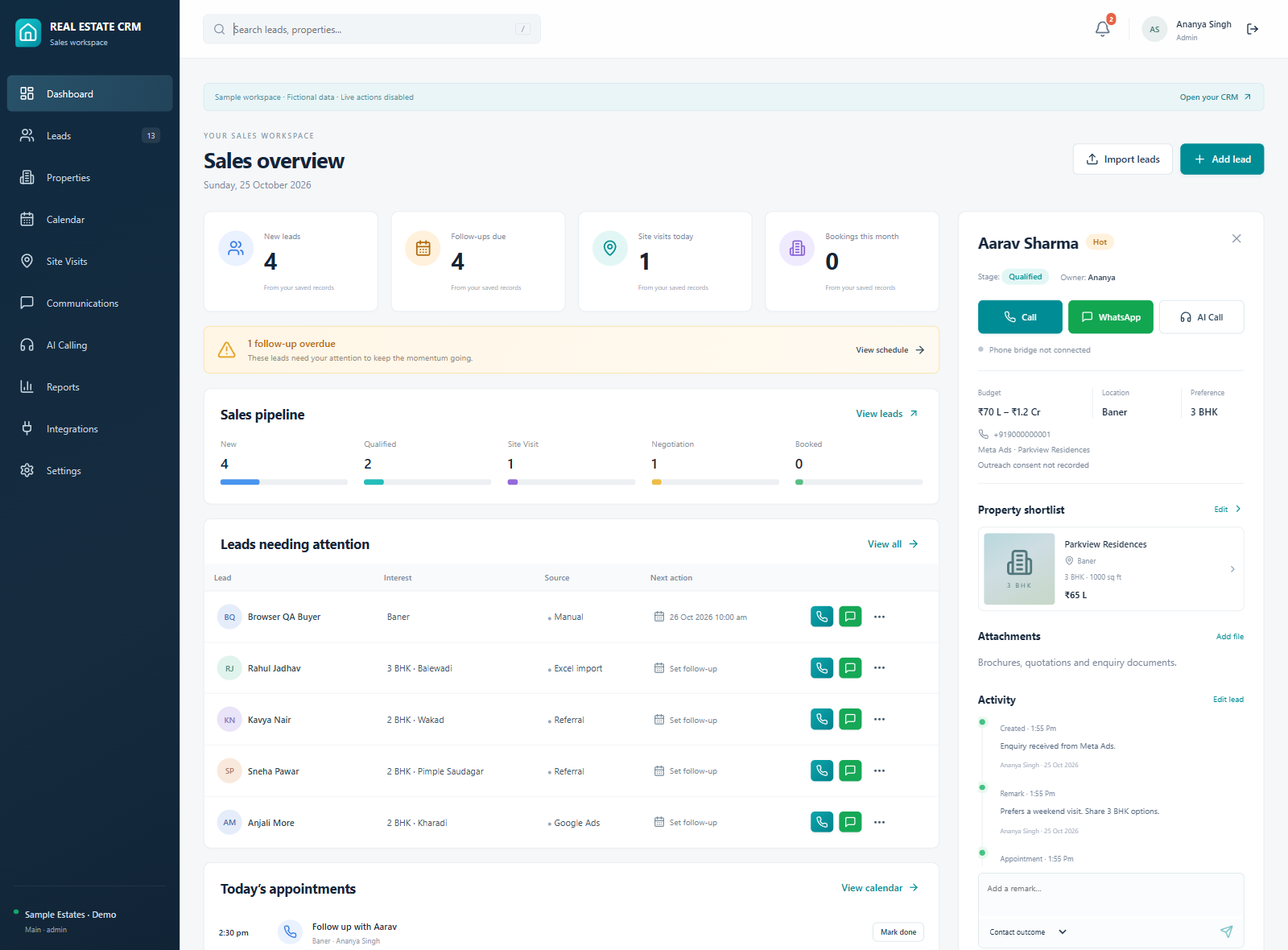The height and width of the screenshot is (950, 1288).
Task: Open Settings in the sidebar
Action: tap(90, 470)
